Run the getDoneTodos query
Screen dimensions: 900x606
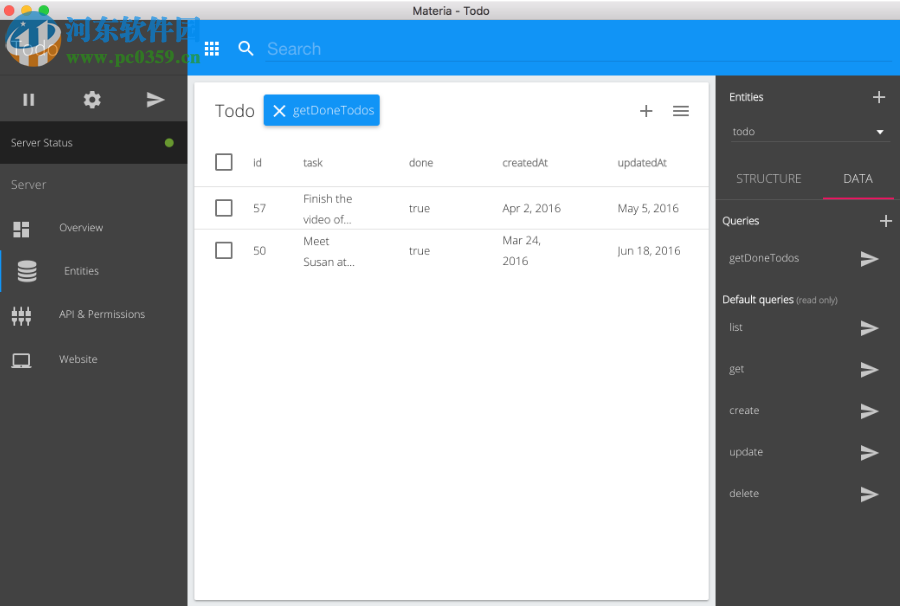pyautogui.click(x=870, y=259)
